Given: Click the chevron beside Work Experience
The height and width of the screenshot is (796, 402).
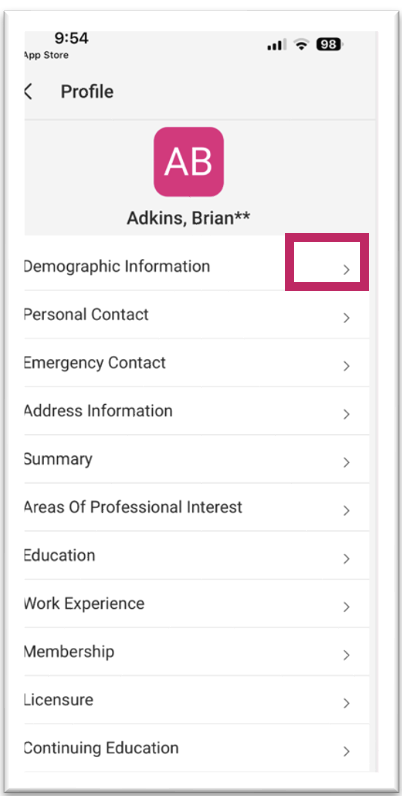Looking at the screenshot, I should (347, 607).
